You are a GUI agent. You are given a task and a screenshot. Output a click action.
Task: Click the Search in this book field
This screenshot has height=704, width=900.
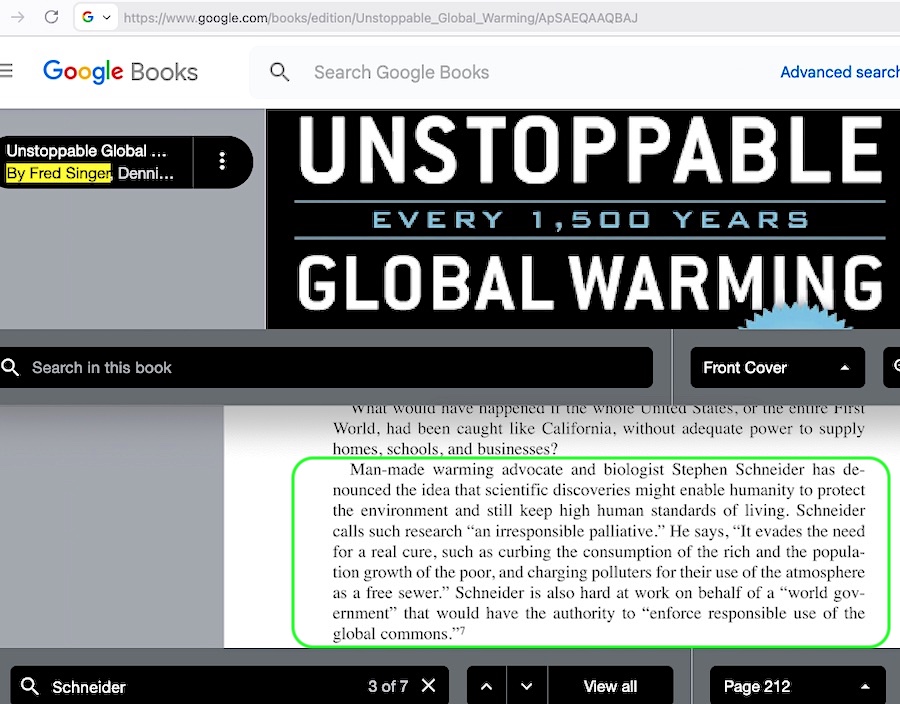330,367
